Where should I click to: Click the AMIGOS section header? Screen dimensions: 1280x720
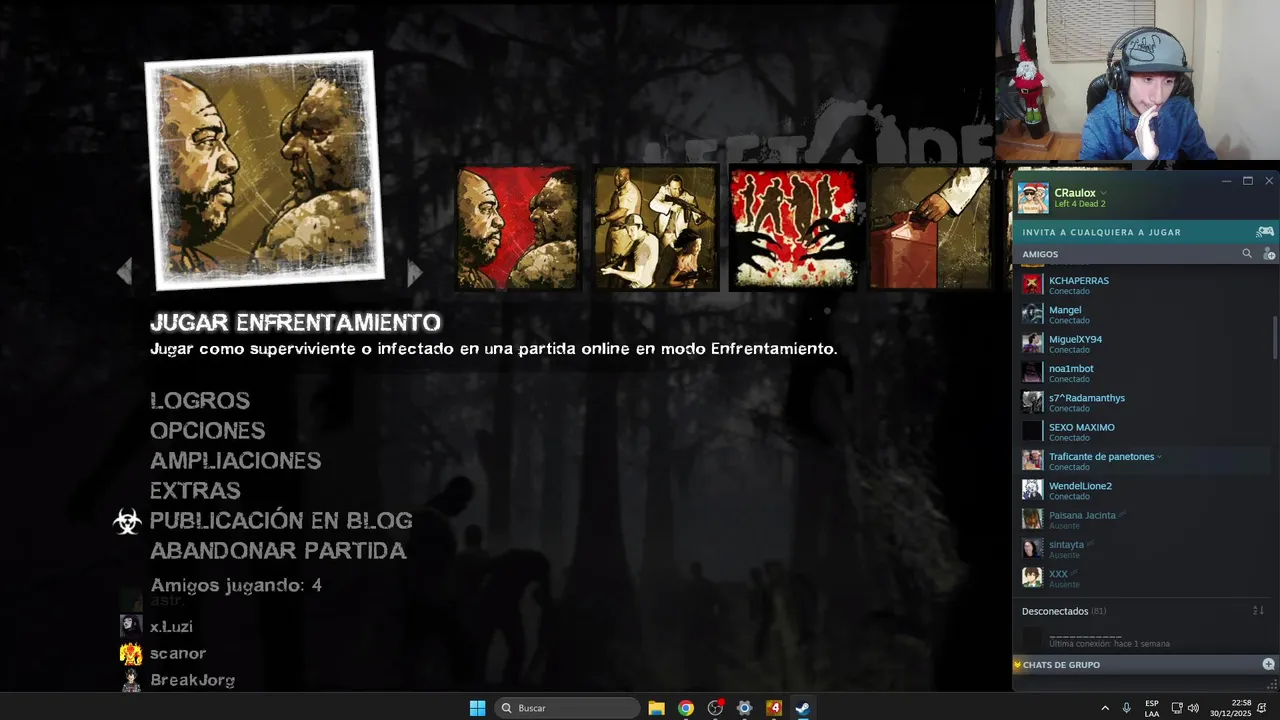click(1040, 254)
